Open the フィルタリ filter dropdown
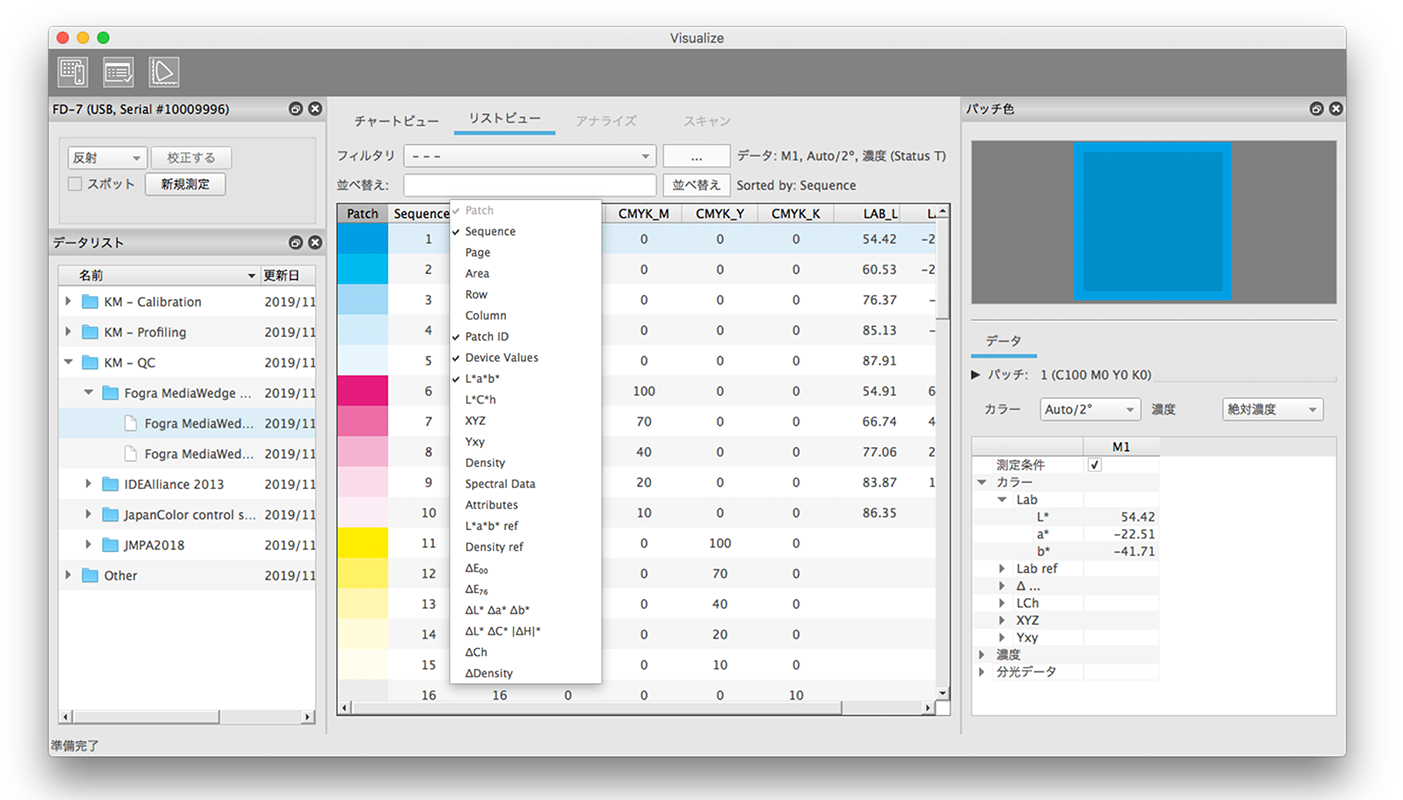1403x800 pixels. (x=530, y=157)
